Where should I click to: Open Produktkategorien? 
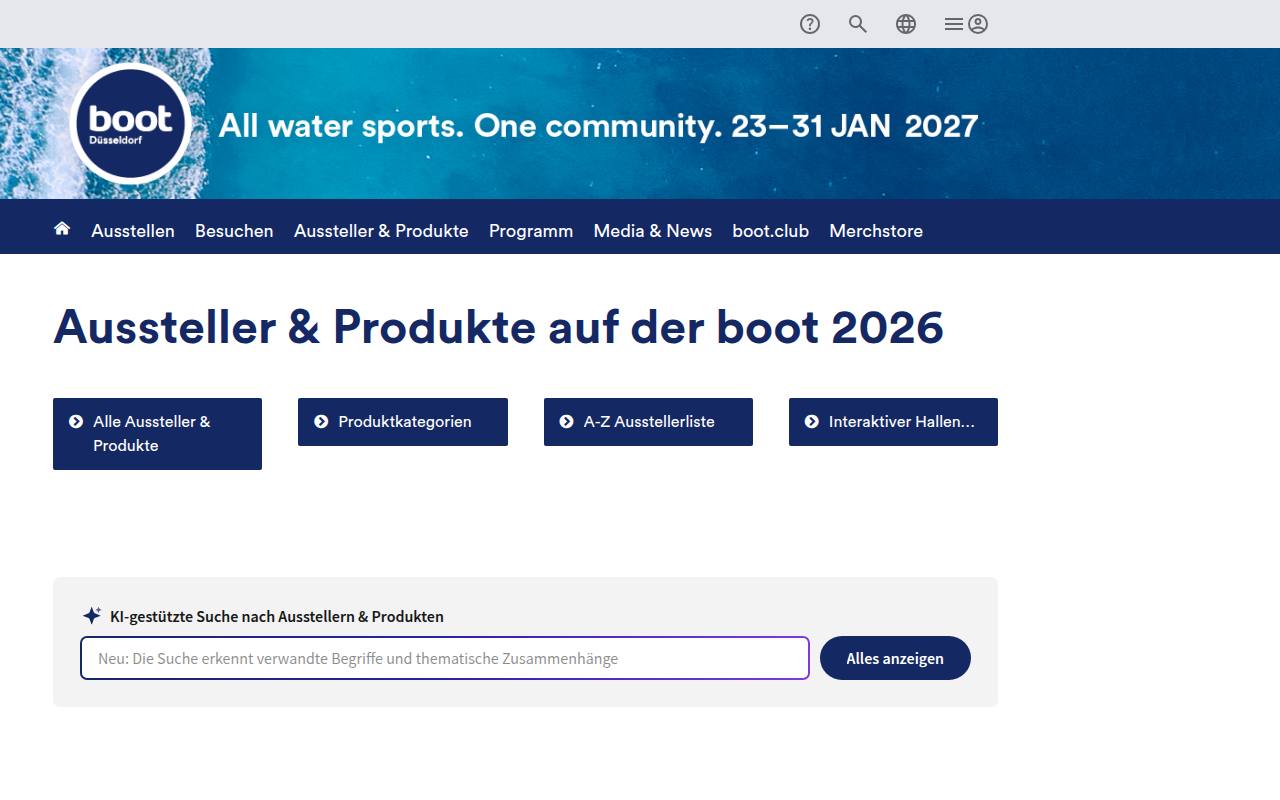[403, 422]
